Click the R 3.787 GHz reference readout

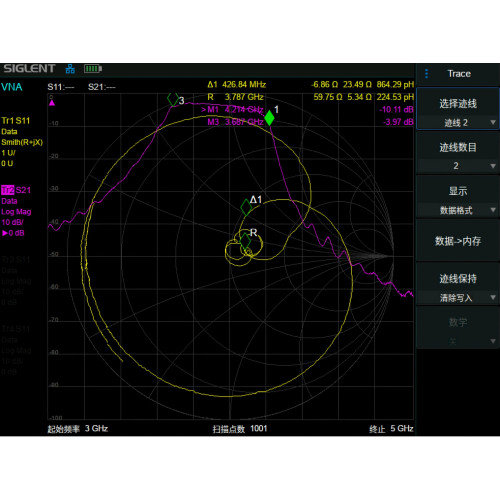click(x=235, y=97)
